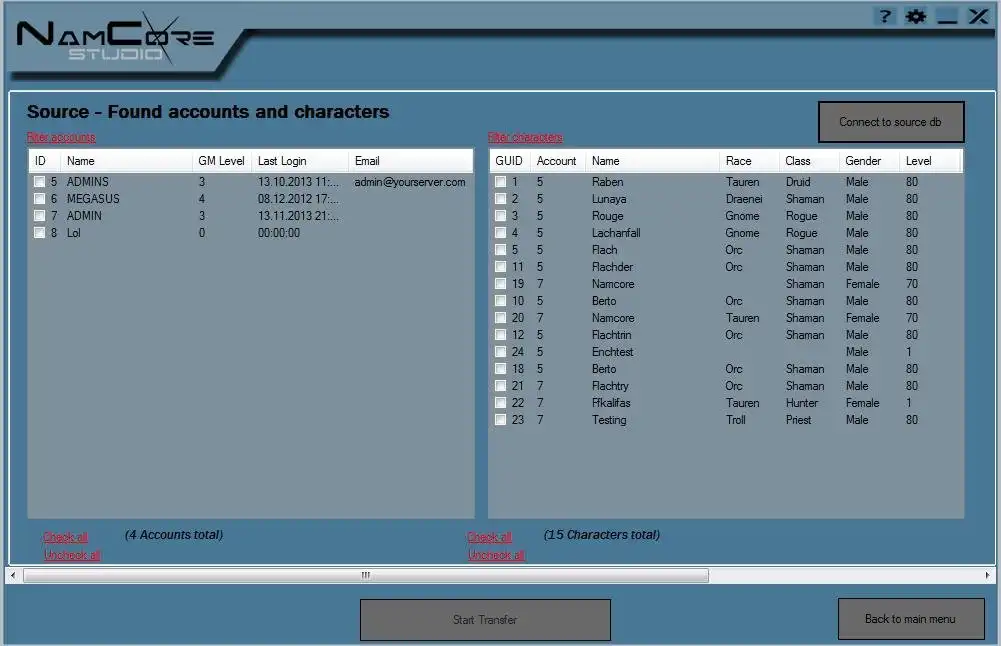This screenshot has height=646, width=1001.
Task: Check the ADMINS account checkbox
Action: click(40, 182)
